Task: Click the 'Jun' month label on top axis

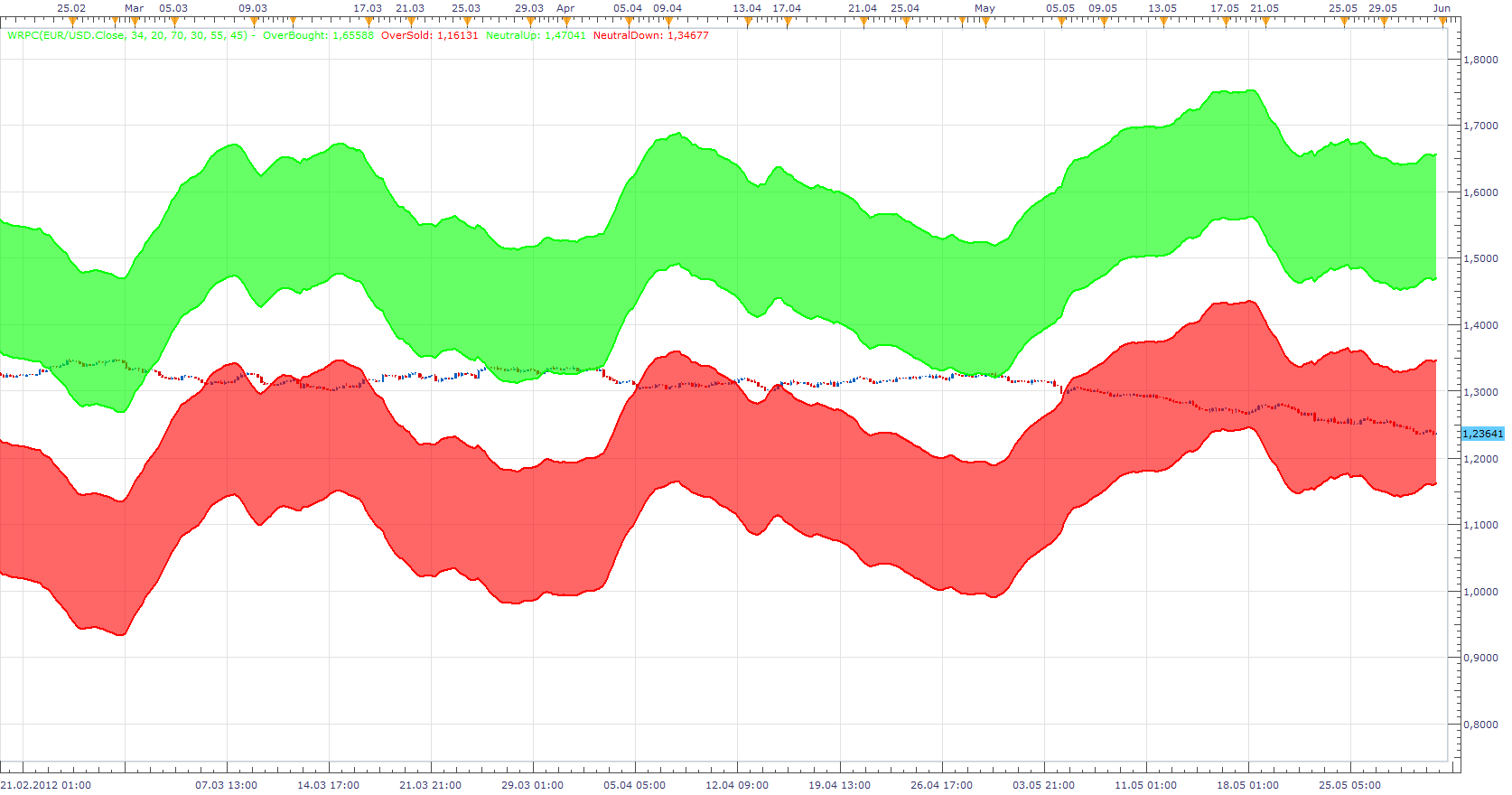Action: pos(1442,8)
